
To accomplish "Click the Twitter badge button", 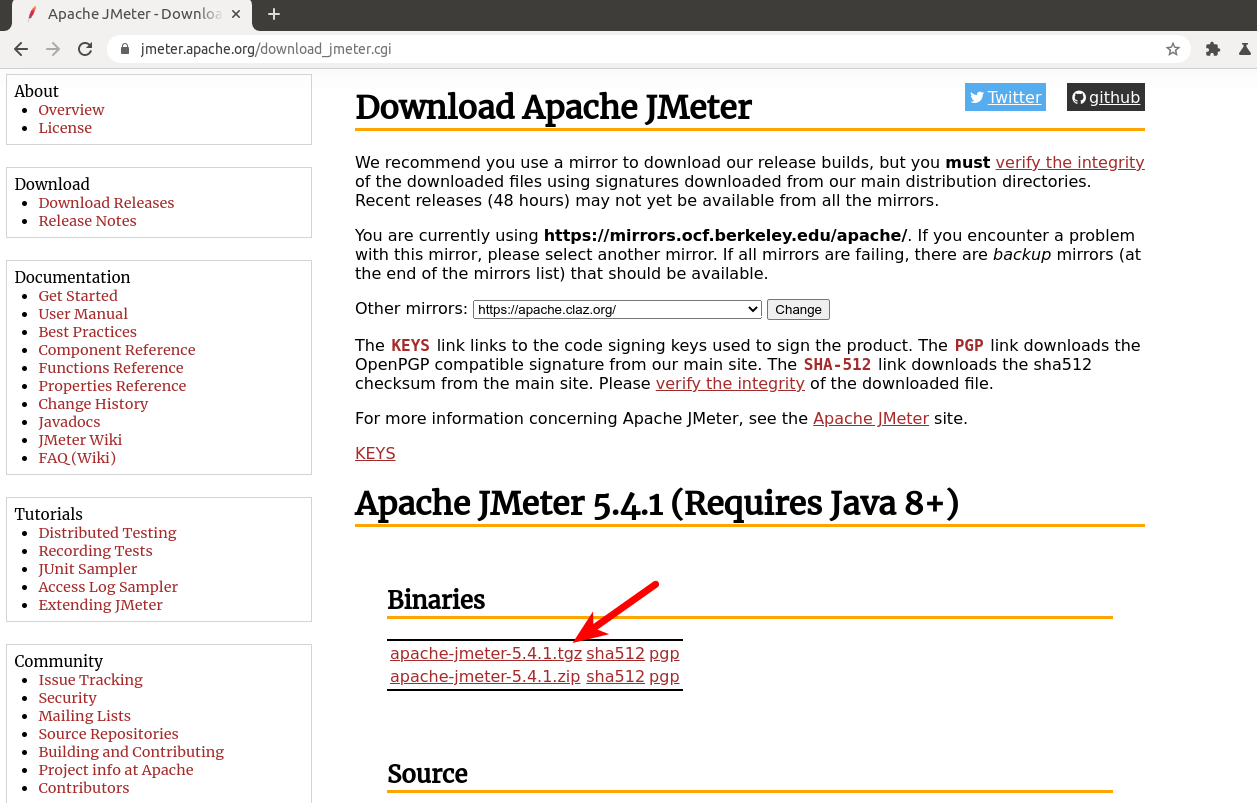I will coord(1005,97).
